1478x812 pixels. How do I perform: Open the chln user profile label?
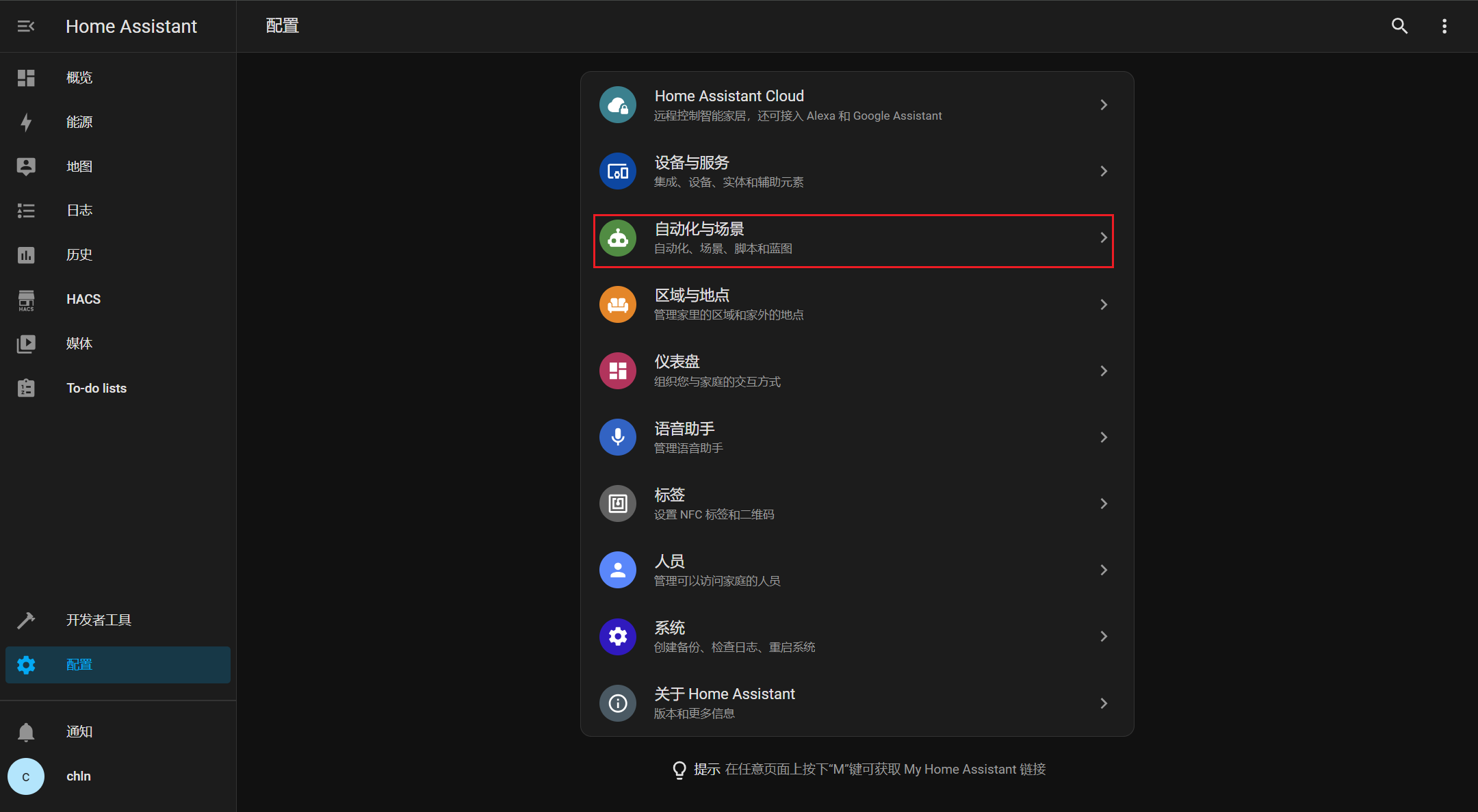79,776
